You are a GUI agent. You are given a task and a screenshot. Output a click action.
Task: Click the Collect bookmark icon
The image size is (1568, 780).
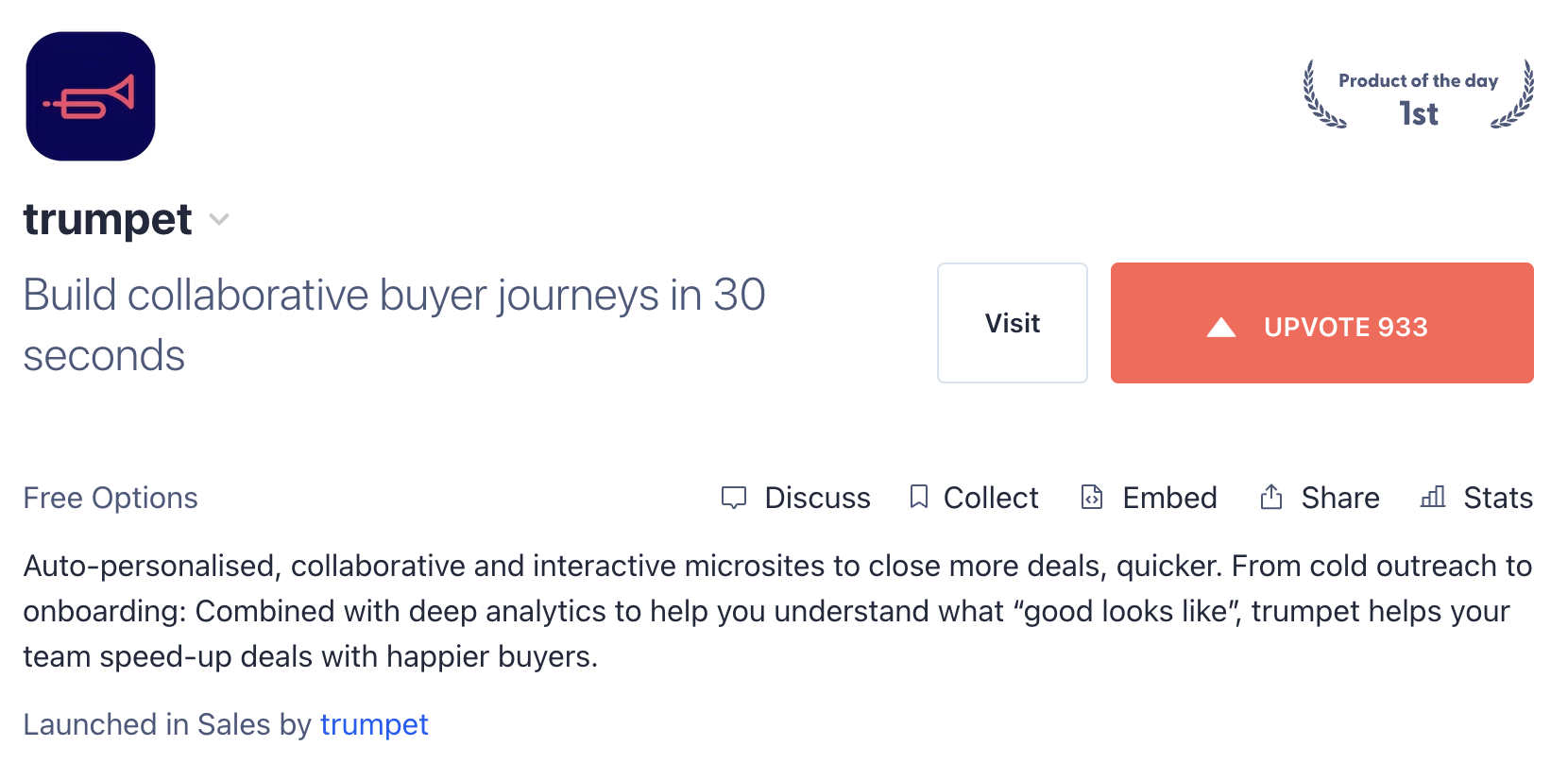pyautogui.click(x=918, y=497)
